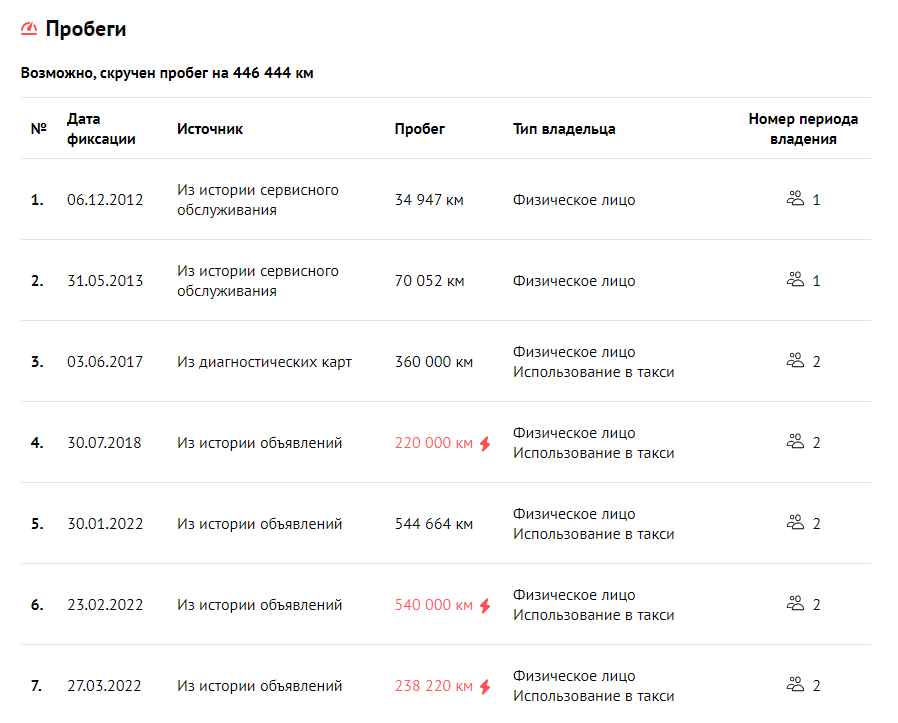Click the lightning icon next to 238 220 км
The height and width of the screenshot is (723, 898).
tap(485, 686)
